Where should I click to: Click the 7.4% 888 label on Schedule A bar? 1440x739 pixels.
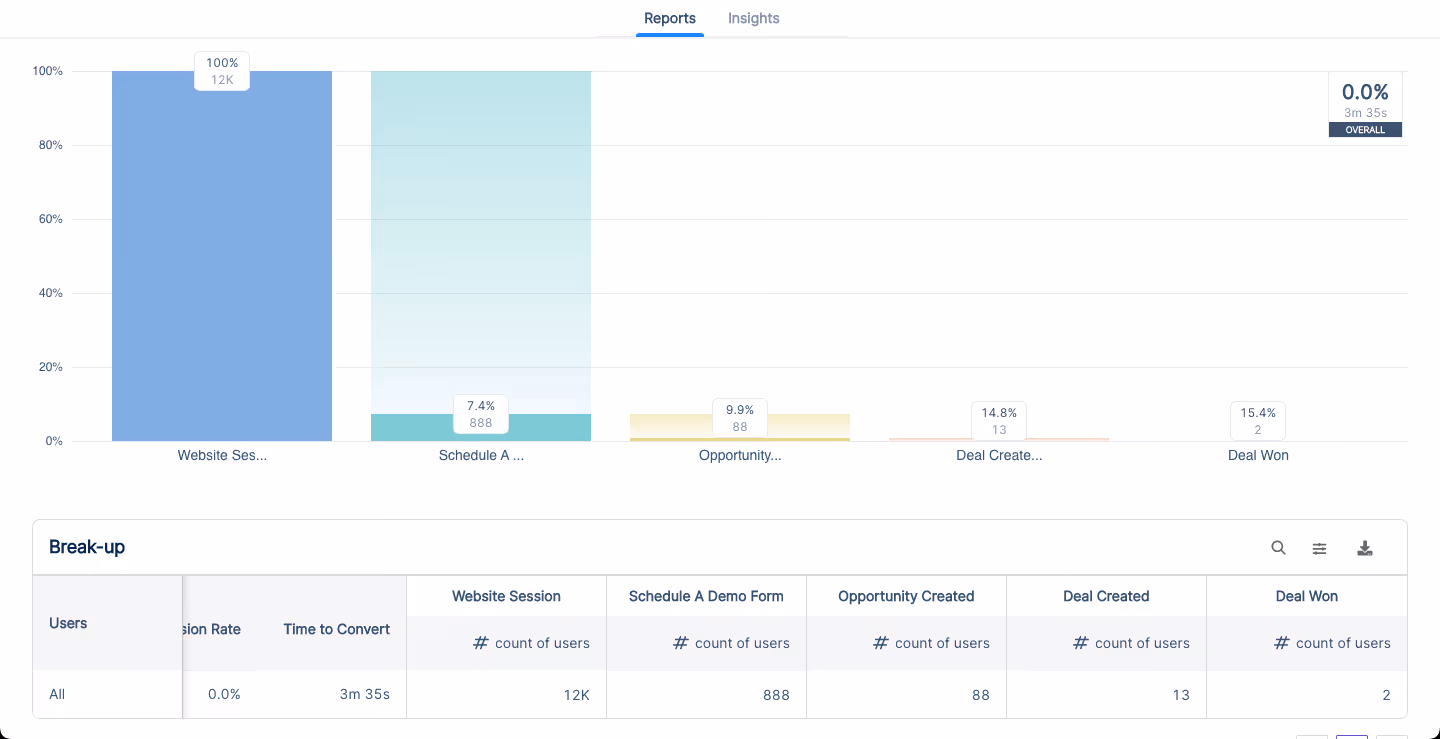pos(480,414)
